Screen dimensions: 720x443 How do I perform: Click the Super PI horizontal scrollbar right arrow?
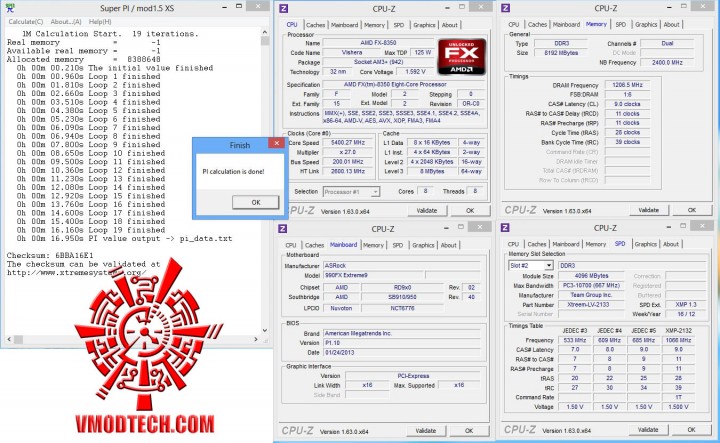[256, 339]
